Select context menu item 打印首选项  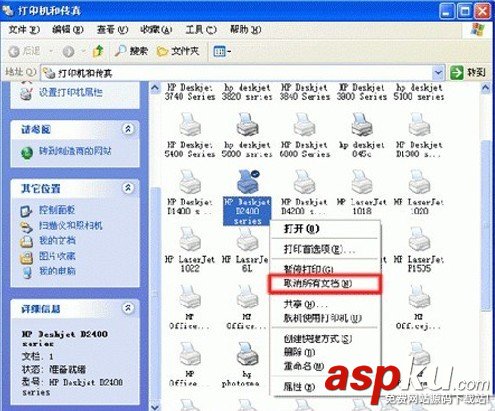pos(325,249)
